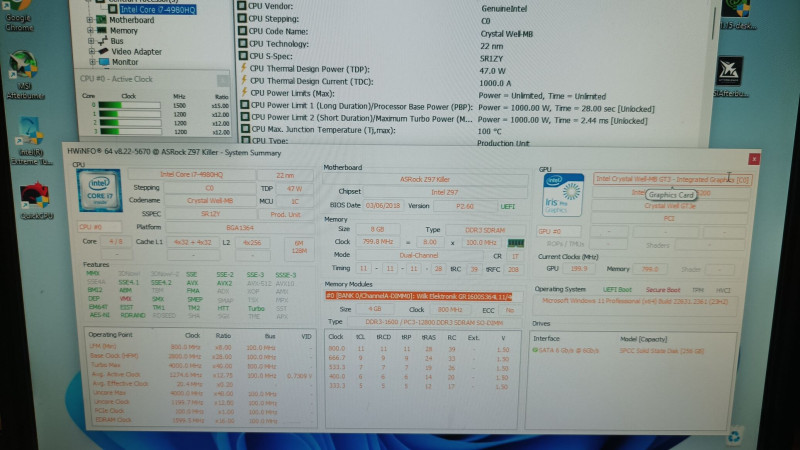Select Memory in the tree
800x450 pixels.
(x=123, y=31)
